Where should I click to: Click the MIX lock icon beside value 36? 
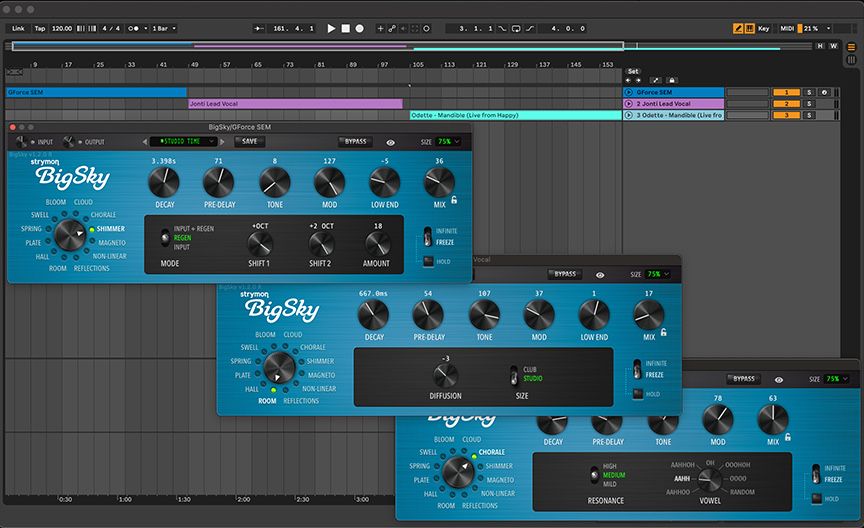tap(454, 200)
